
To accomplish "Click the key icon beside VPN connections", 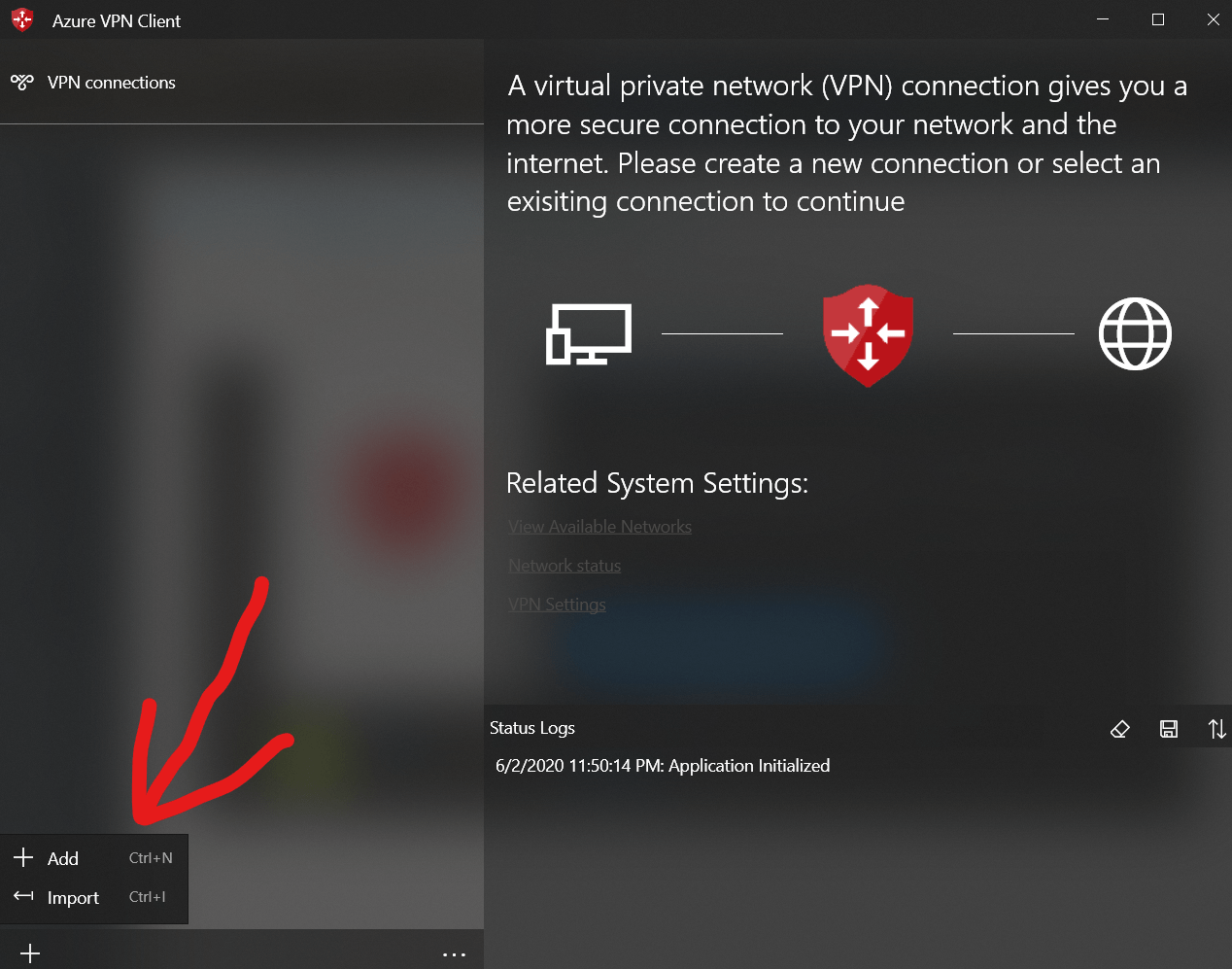I will (x=21, y=83).
